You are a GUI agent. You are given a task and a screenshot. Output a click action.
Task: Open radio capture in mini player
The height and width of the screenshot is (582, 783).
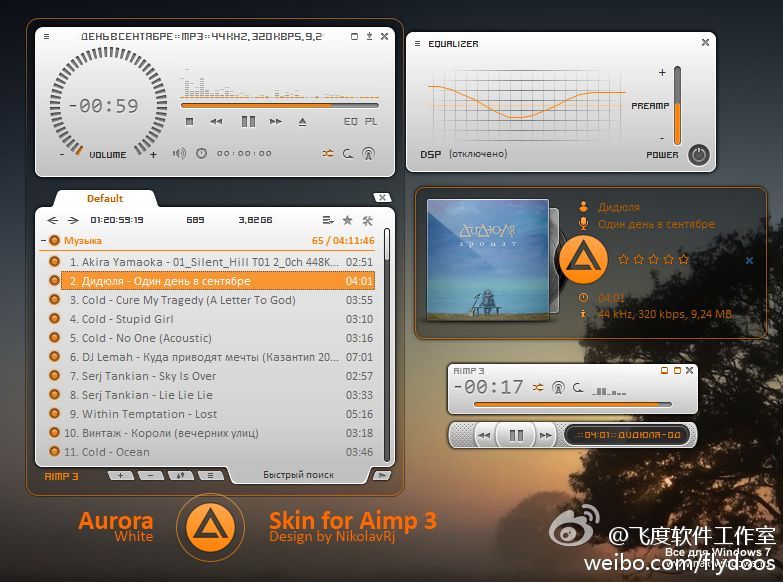(558, 388)
